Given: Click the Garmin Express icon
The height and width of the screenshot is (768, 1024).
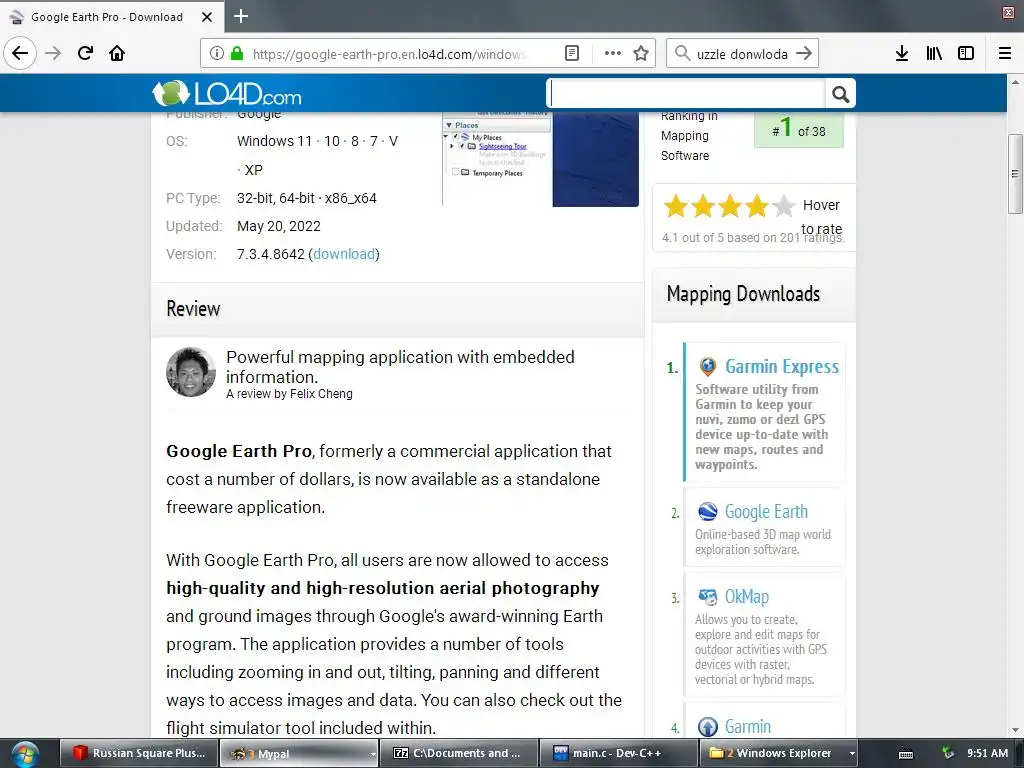Looking at the screenshot, I should click(707, 366).
